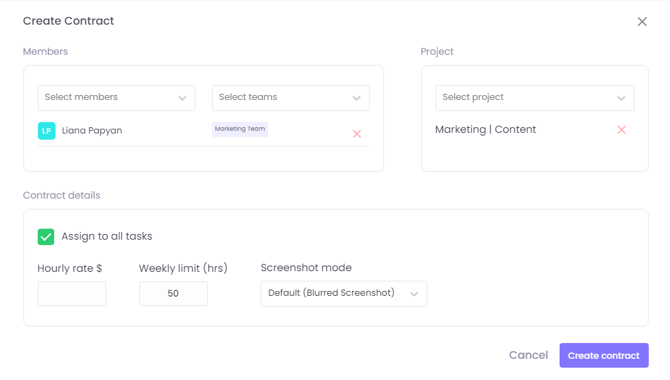Viewport: 670px width, 380px height.
Task: Click the Members section heading
Action: pyautogui.click(x=45, y=52)
